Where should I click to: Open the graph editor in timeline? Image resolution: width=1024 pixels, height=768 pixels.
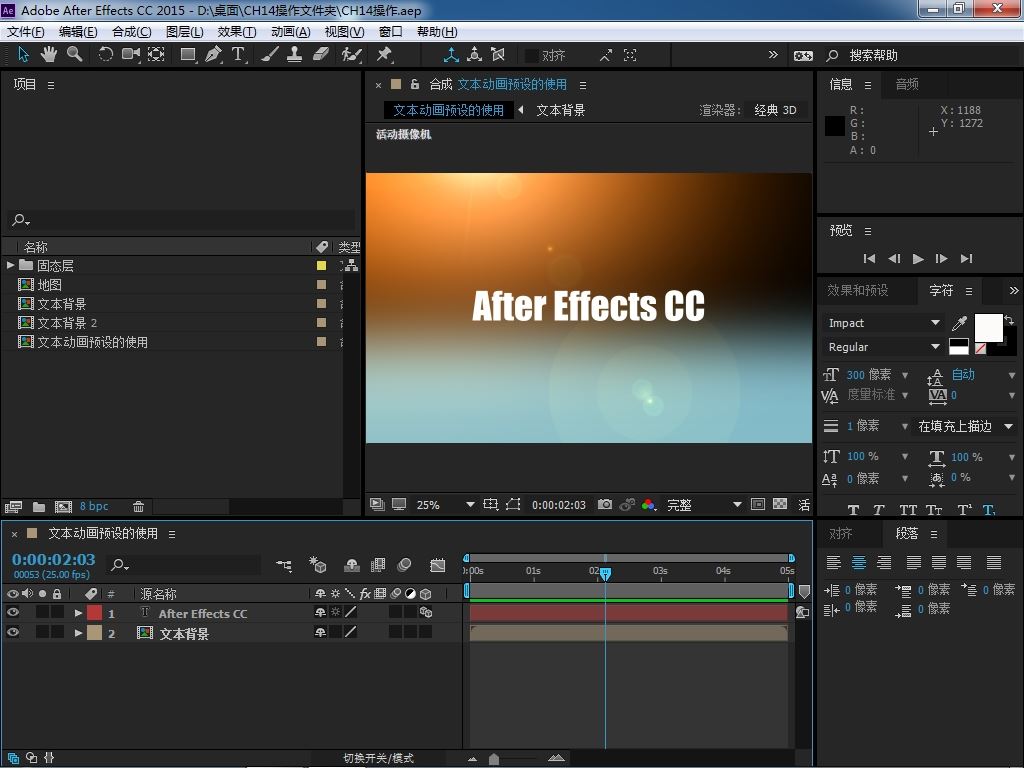[x=438, y=566]
